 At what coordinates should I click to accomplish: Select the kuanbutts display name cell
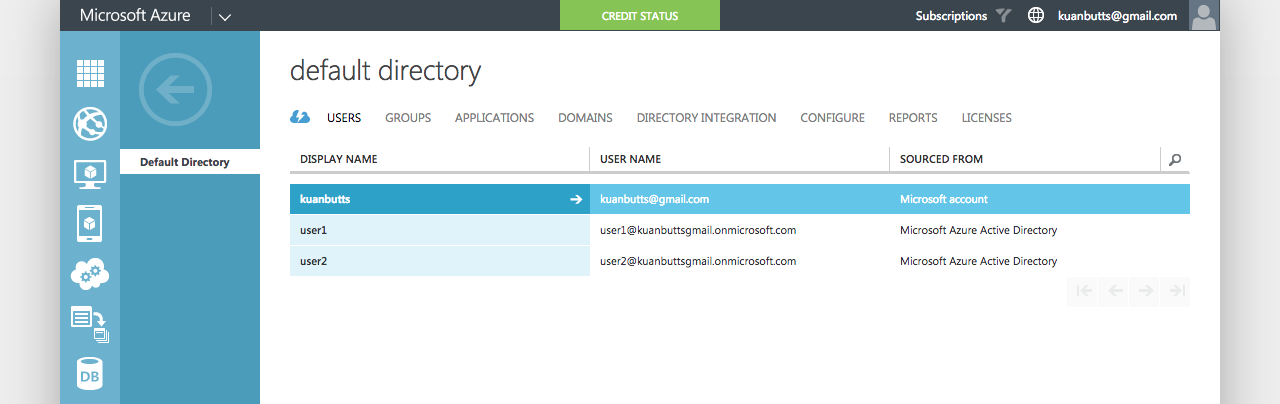440,199
